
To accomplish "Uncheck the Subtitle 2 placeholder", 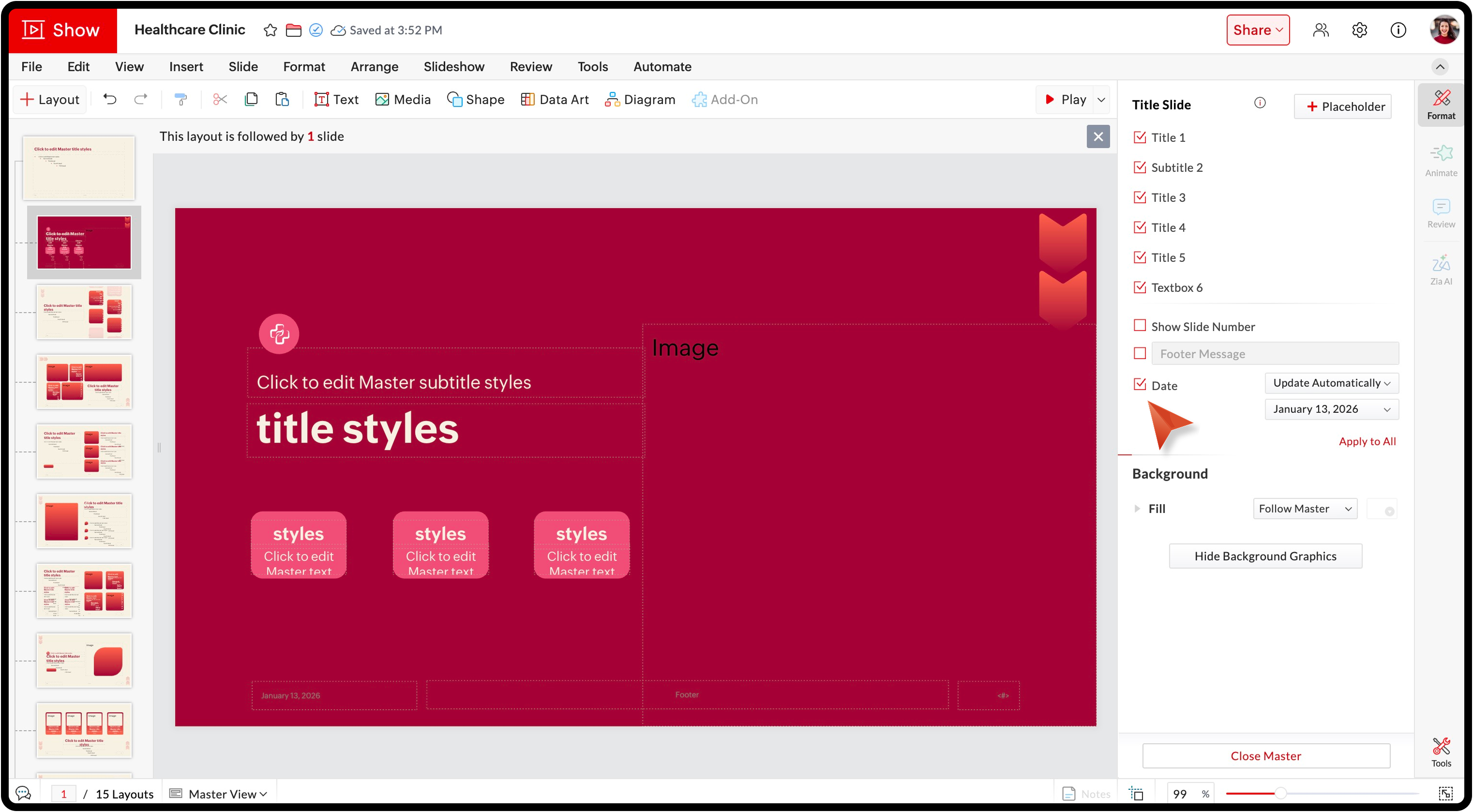I will (x=1140, y=167).
